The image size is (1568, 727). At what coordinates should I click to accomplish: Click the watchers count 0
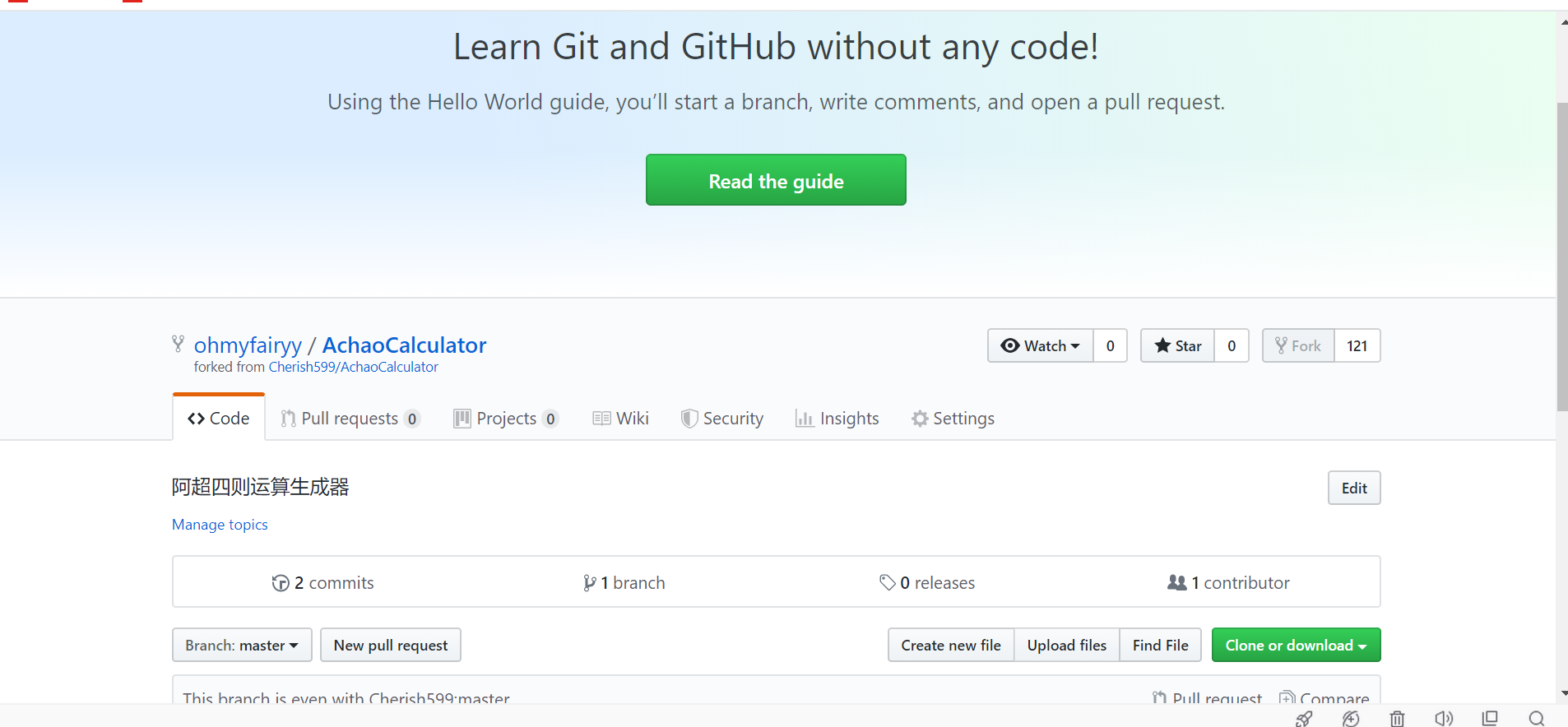[x=1111, y=345]
